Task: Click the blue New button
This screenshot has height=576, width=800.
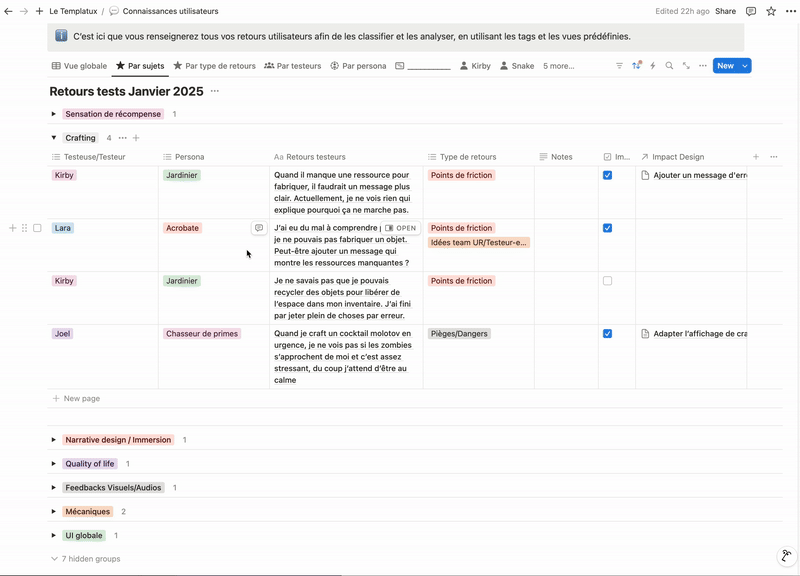Action: 726,66
